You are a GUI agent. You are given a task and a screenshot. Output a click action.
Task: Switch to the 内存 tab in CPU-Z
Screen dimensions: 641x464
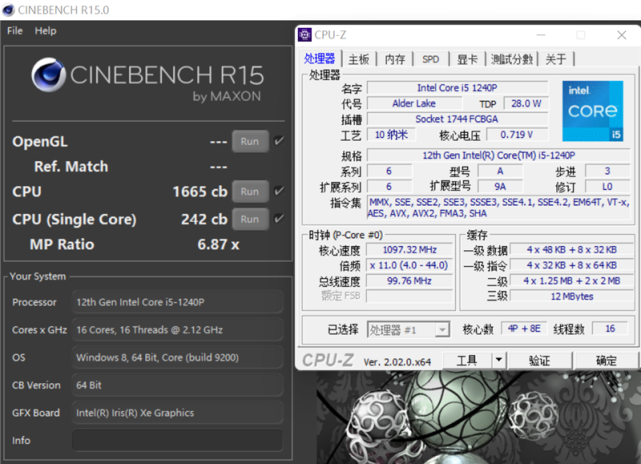coord(395,59)
